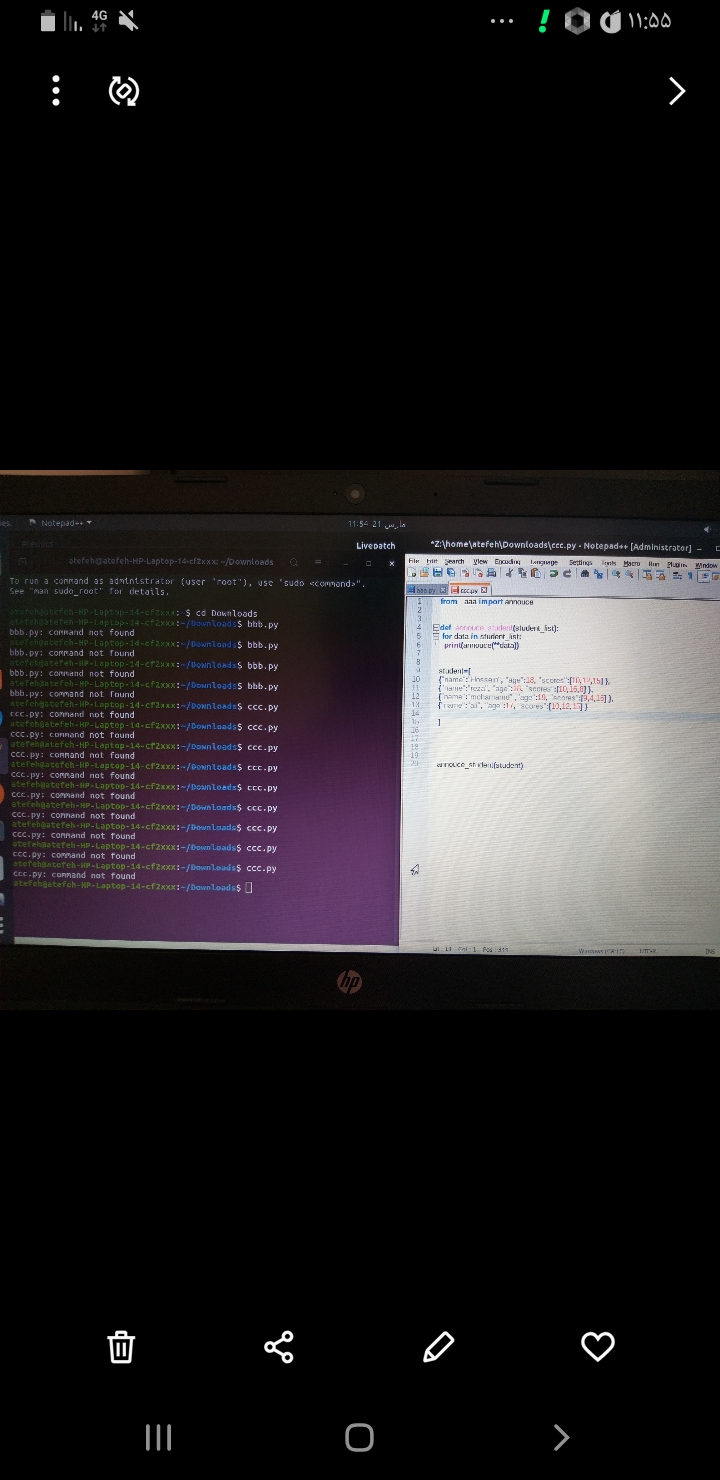
Task: Go to the next photo arrow
Action: tap(677, 91)
